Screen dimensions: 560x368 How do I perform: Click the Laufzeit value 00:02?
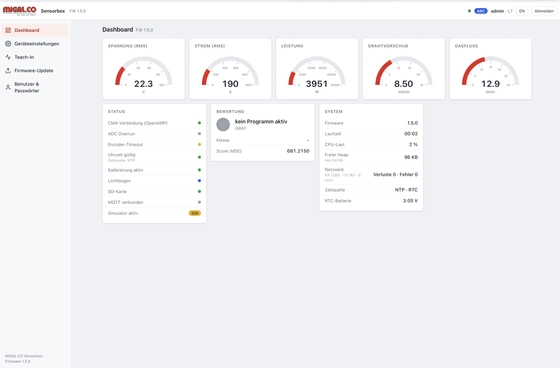coord(411,134)
